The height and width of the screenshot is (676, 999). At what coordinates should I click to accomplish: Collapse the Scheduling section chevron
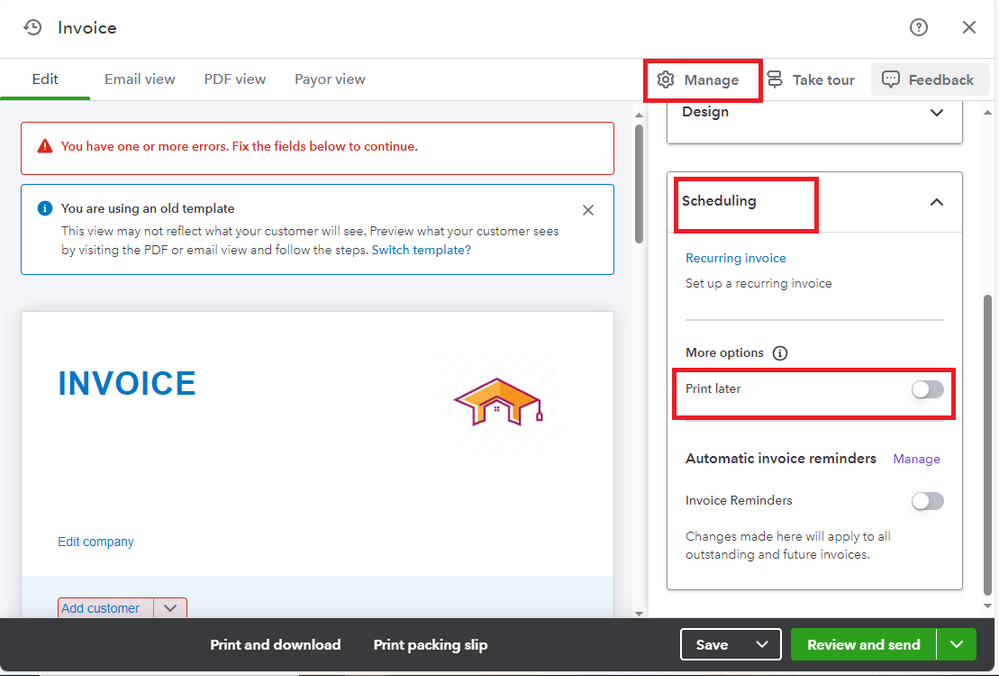point(936,202)
